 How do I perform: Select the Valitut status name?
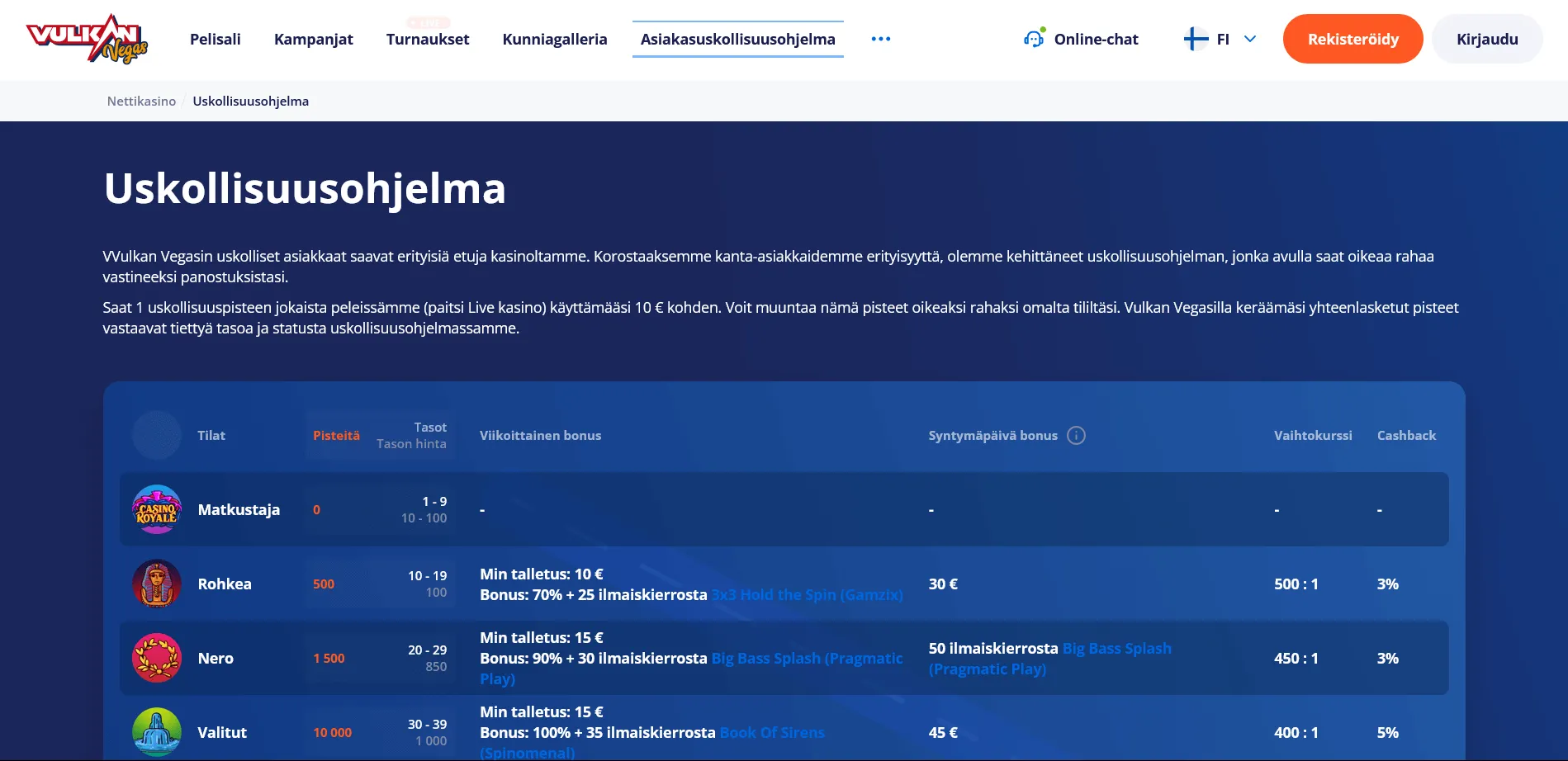point(222,732)
